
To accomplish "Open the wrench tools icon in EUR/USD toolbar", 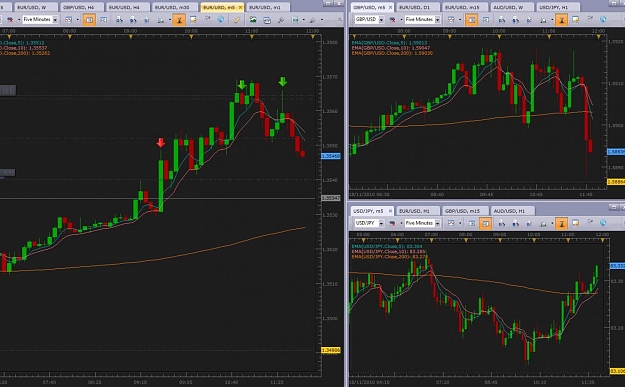I will pos(281,20).
